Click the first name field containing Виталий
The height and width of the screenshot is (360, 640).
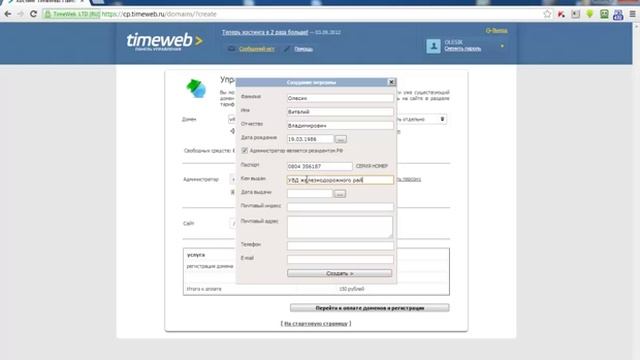coord(340,112)
